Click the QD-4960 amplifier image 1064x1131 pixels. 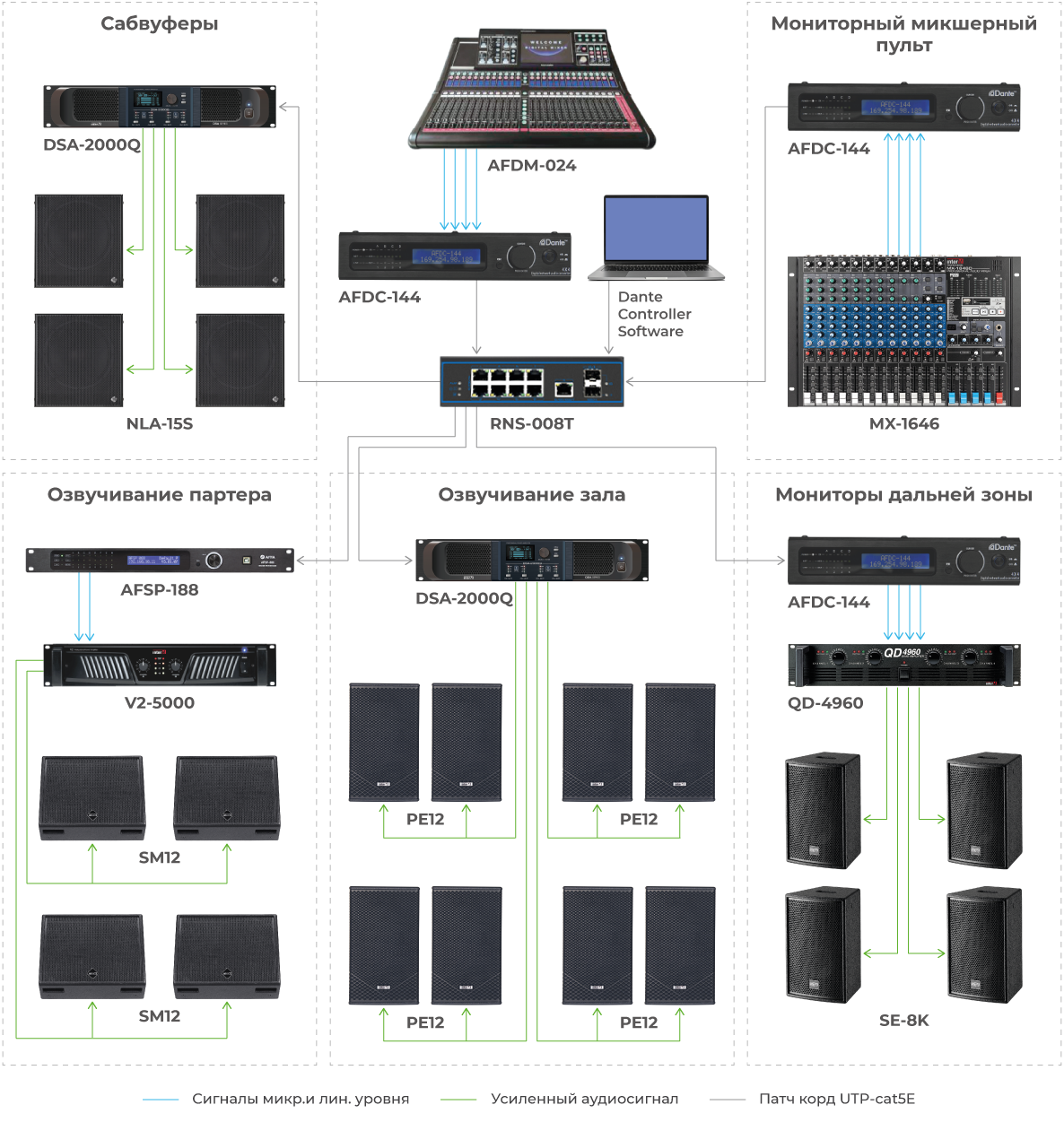coord(904,665)
